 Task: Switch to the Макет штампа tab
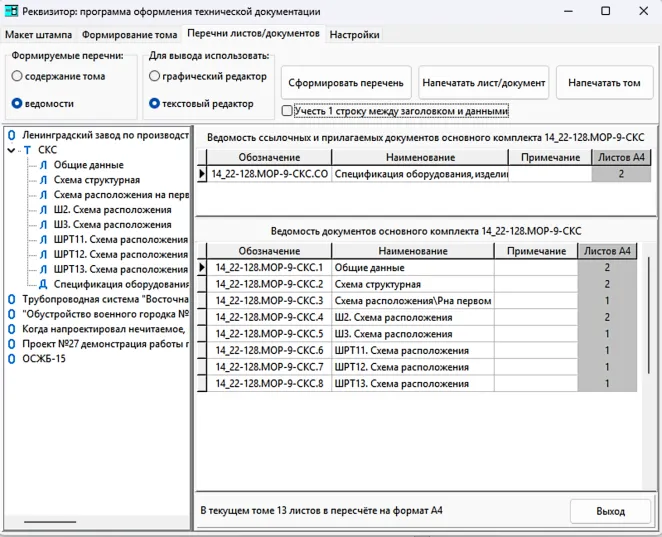tap(39, 34)
